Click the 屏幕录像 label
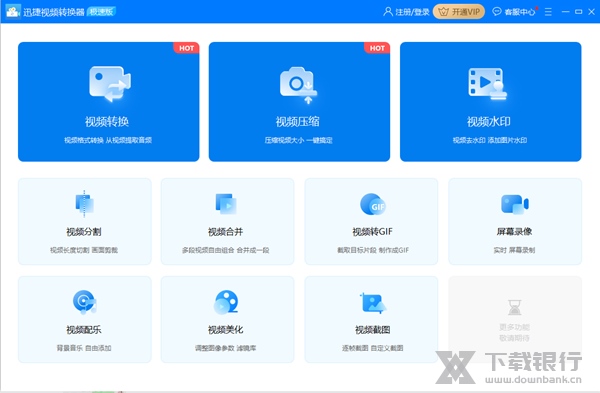 [514, 232]
